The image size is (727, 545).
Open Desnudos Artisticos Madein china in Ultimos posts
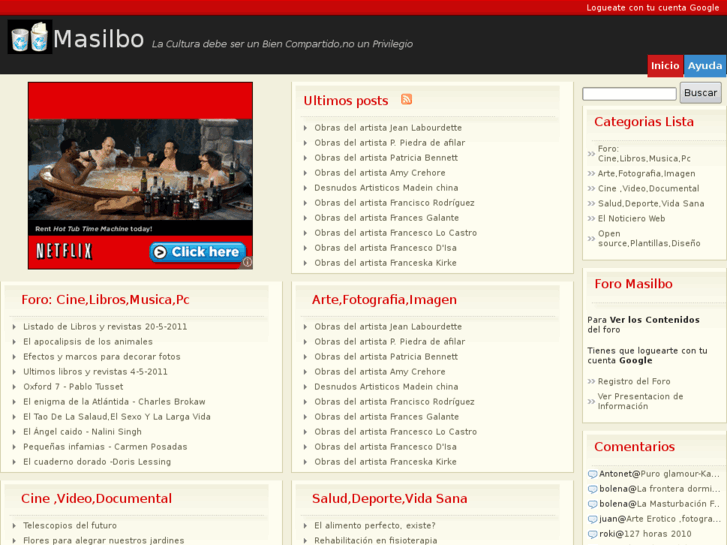tap(386, 188)
